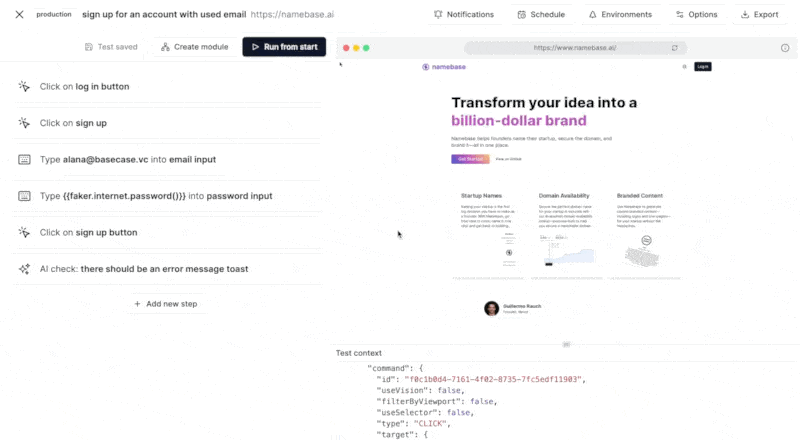Click the bell icon on Notifications
This screenshot has width=800, height=440.
pos(438,14)
